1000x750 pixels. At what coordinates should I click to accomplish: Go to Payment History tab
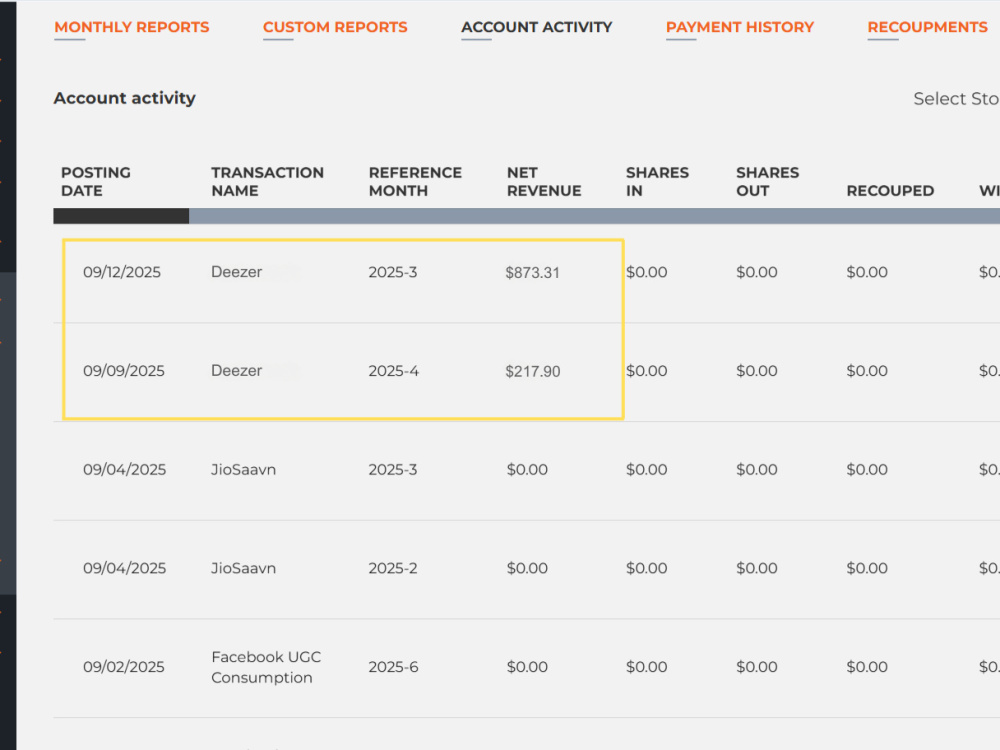(x=740, y=27)
